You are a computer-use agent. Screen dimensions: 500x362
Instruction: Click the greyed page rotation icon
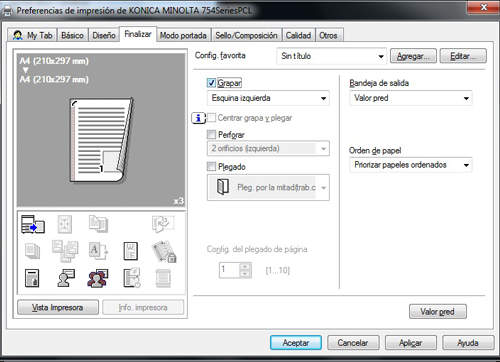[x=163, y=224]
